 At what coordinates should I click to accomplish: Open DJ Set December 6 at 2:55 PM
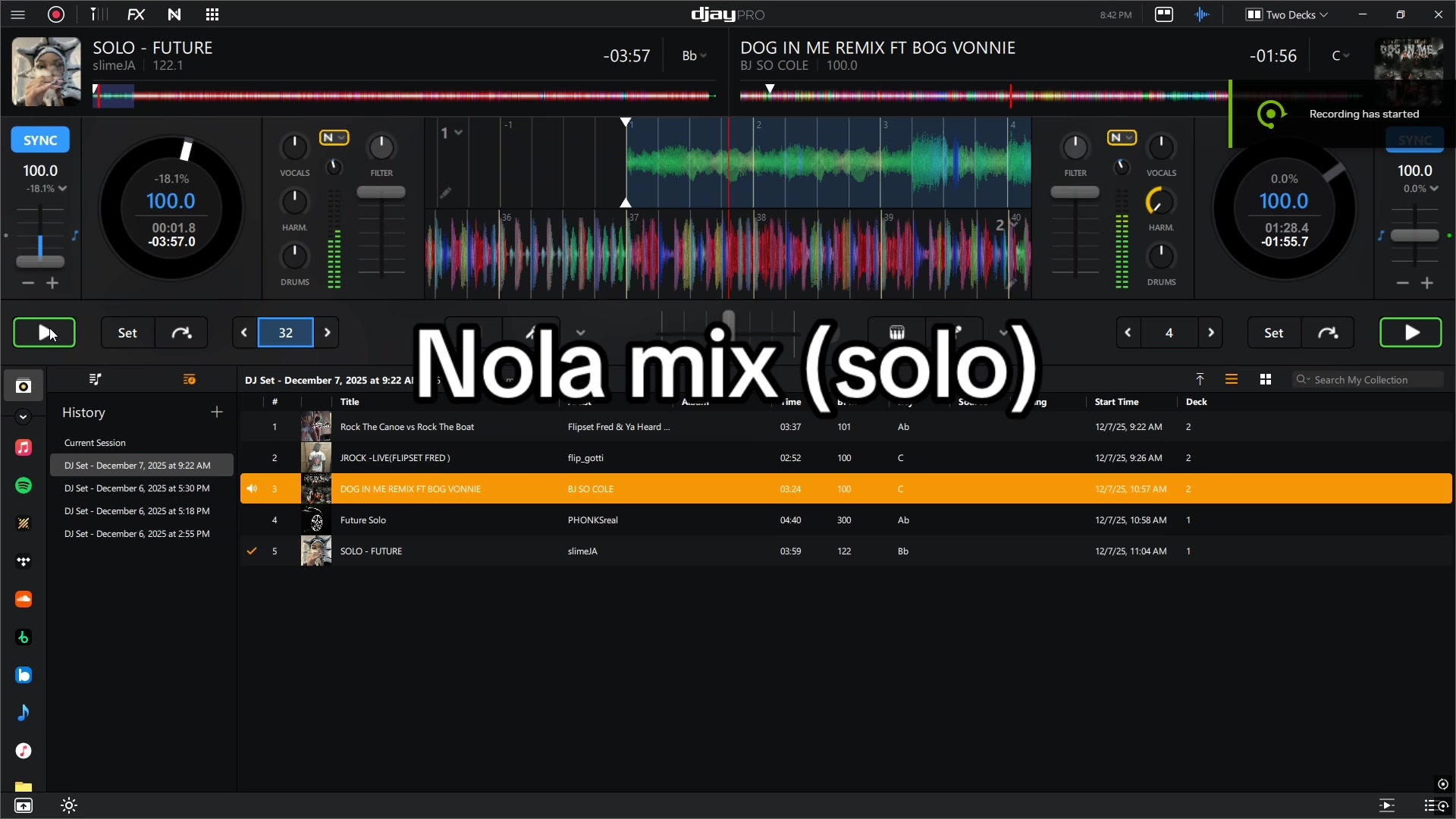(136, 534)
